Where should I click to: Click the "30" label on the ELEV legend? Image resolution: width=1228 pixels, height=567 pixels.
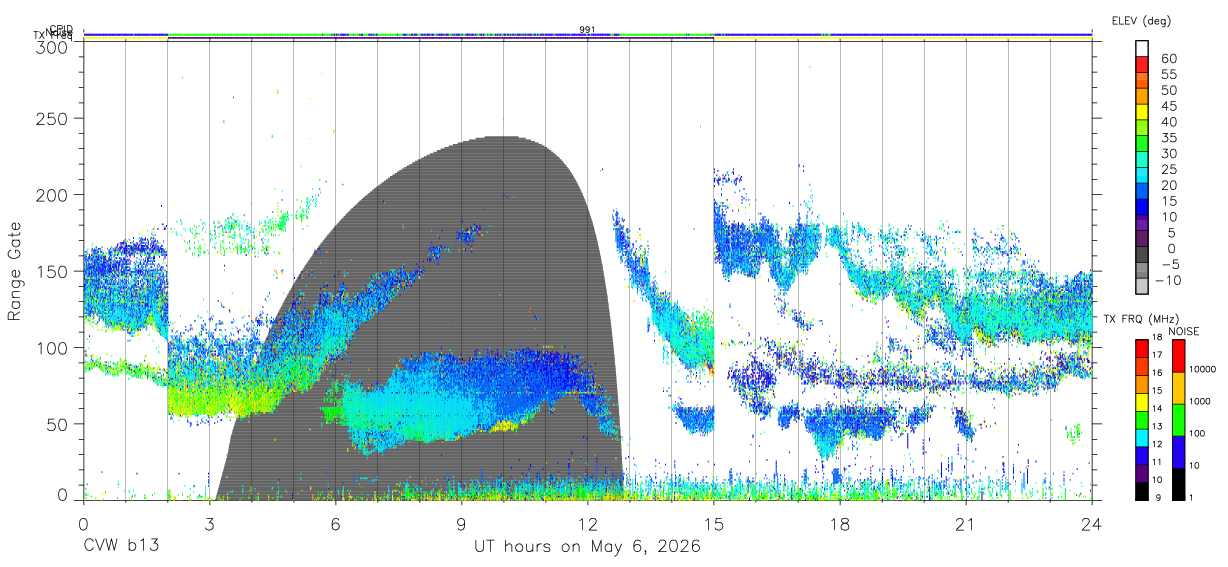tap(1168, 153)
